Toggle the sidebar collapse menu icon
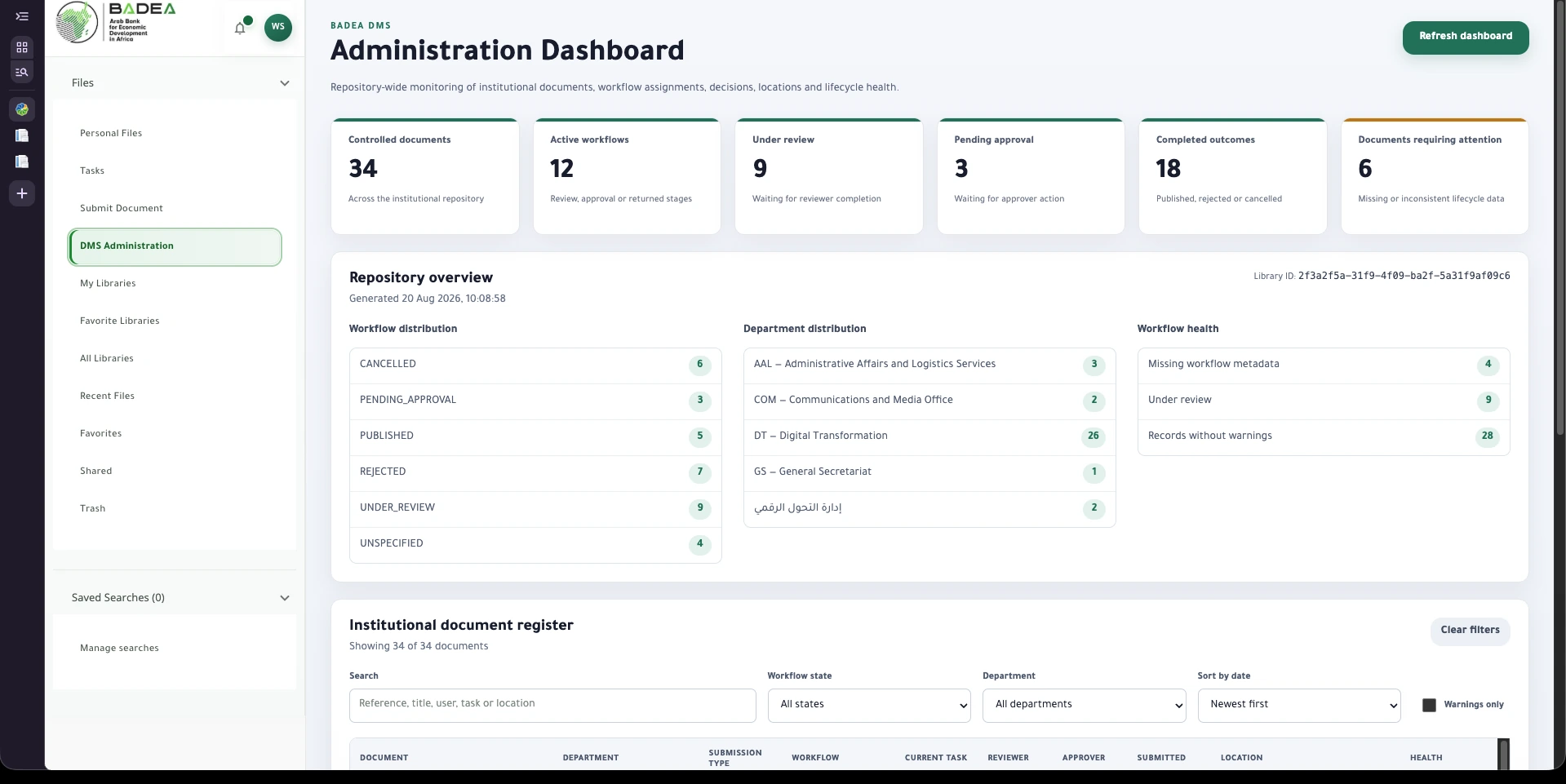This screenshot has width=1566, height=784. click(x=22, y=16)
